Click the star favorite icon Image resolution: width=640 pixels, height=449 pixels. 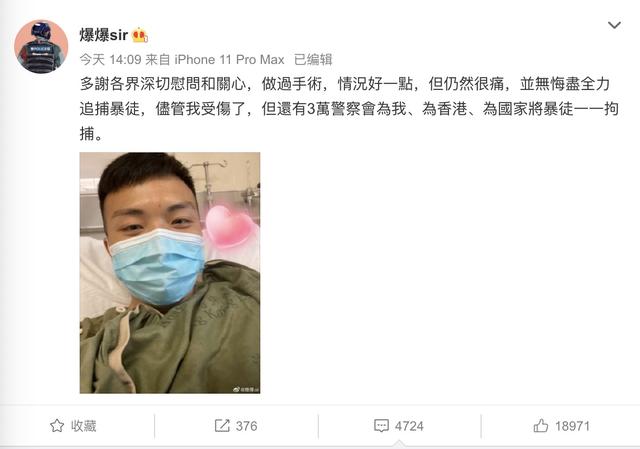pyautogui.click(x=57, y=426)
